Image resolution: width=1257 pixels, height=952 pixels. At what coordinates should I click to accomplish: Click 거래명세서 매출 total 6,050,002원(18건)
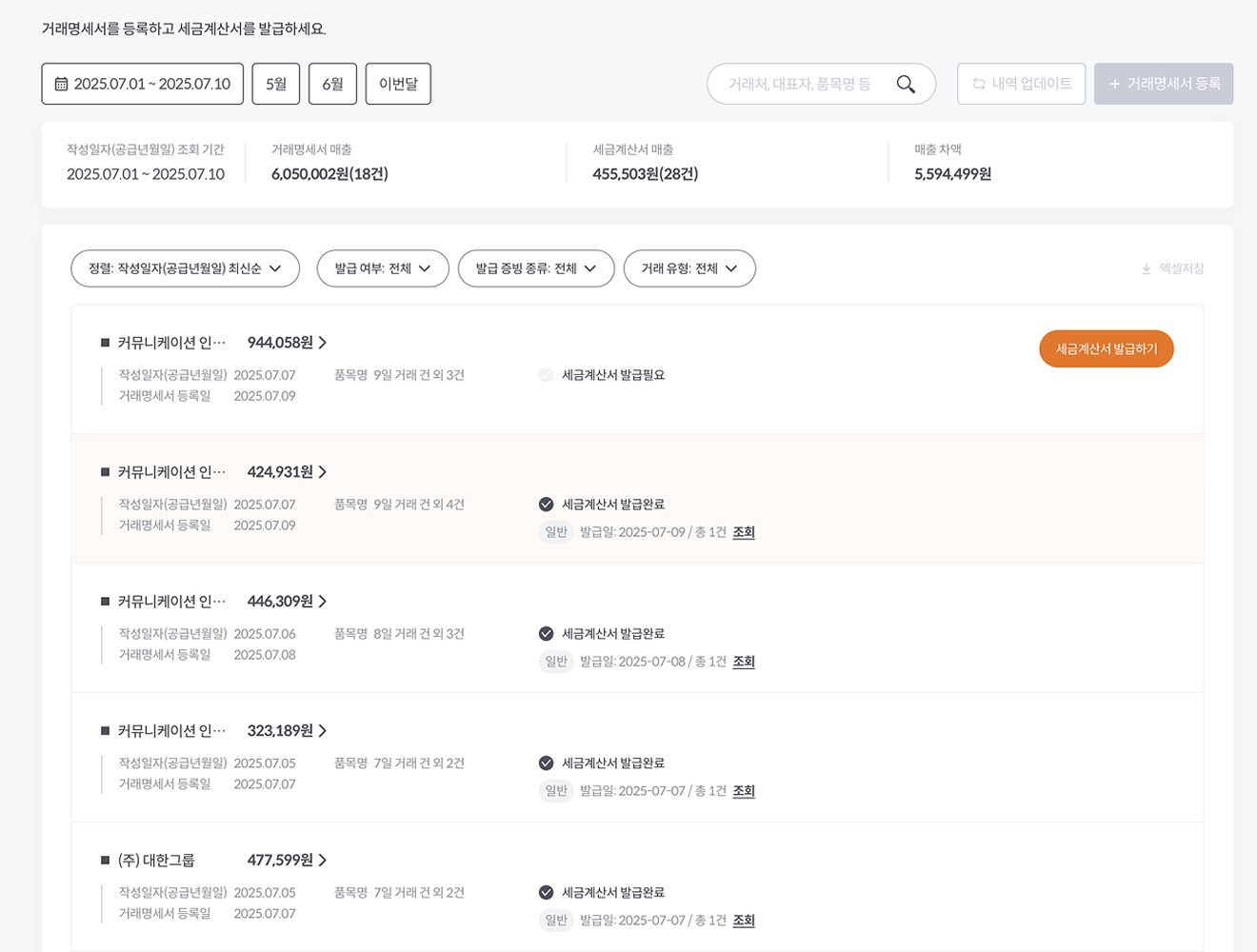click(x=329, y=174)
